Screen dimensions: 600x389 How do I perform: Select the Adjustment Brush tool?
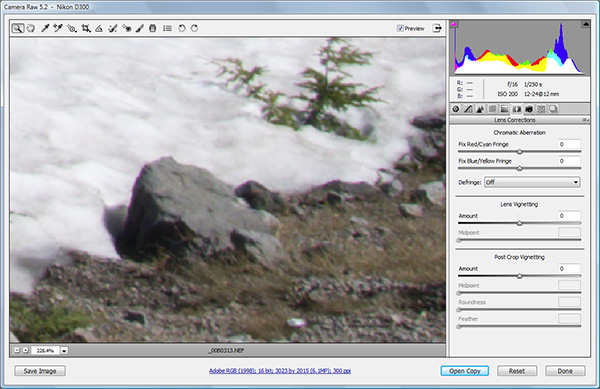[x=140, y=28]
